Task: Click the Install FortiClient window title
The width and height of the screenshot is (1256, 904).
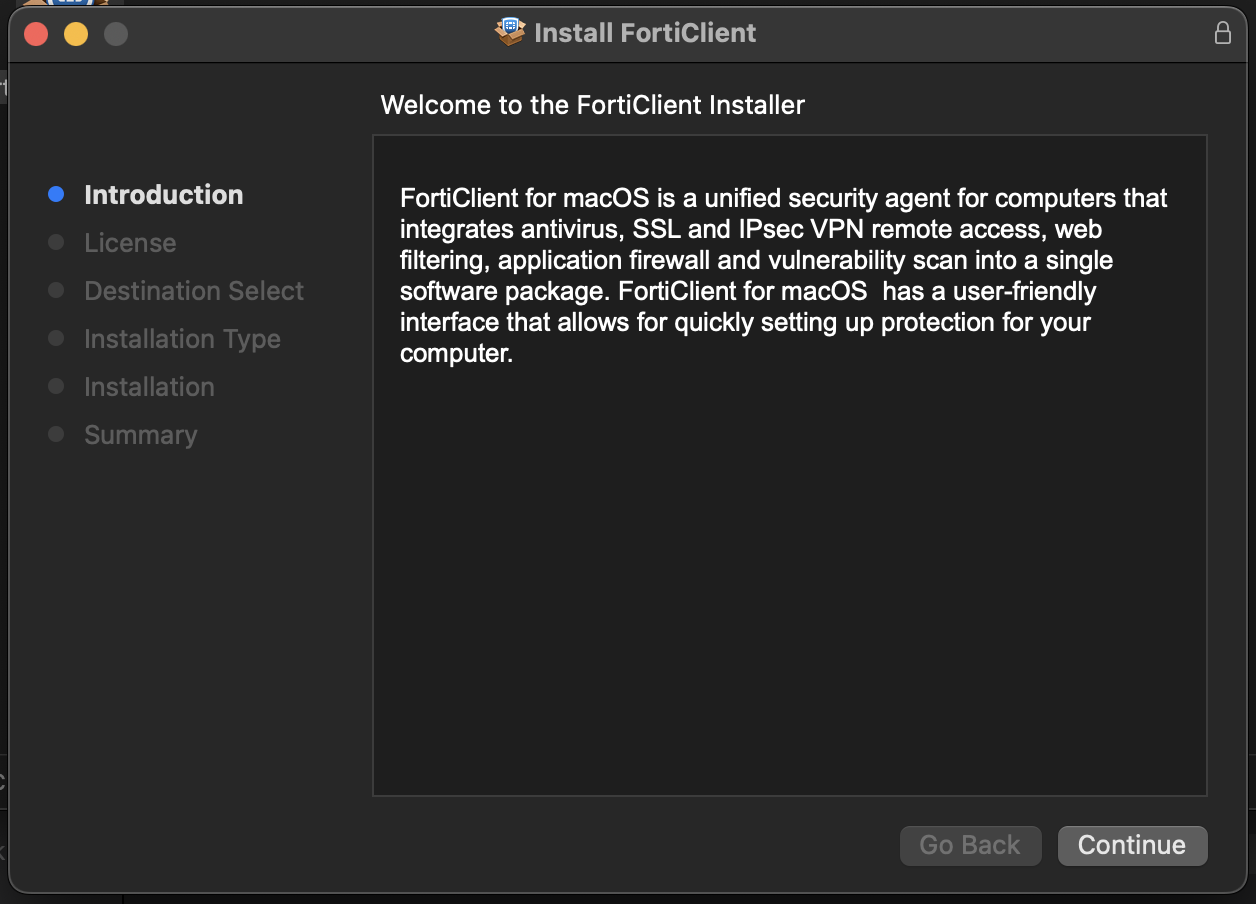Action: point(645,33)
